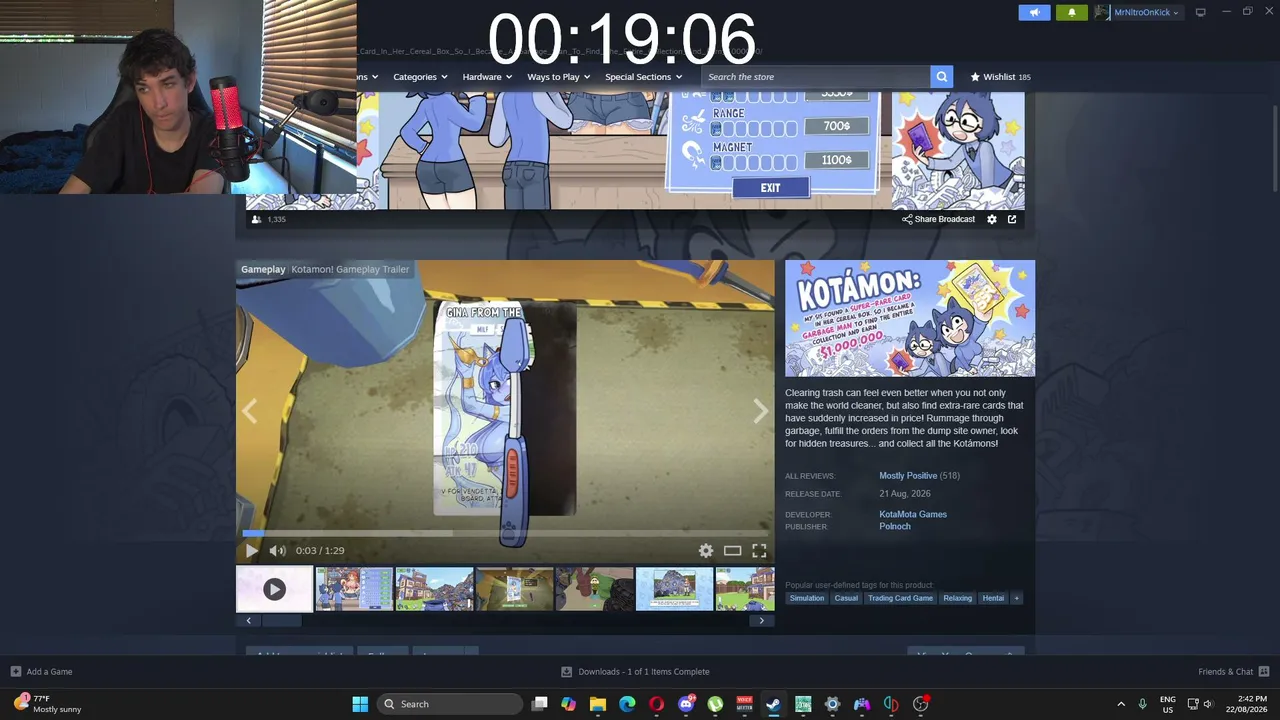Select the Trading Card Game tag
1280x720 pixels.
tap(900, 598)
